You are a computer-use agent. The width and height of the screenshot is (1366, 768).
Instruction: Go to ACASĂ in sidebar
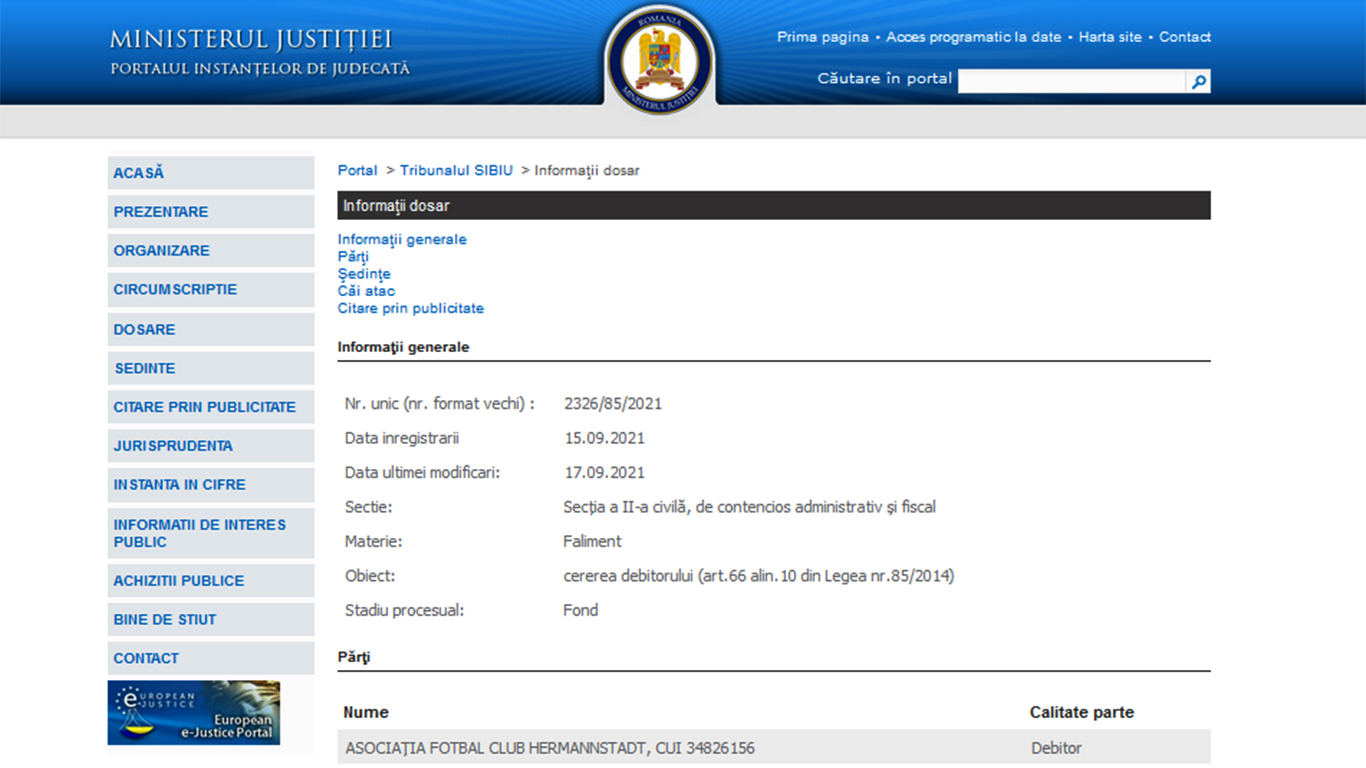(211, 173)
